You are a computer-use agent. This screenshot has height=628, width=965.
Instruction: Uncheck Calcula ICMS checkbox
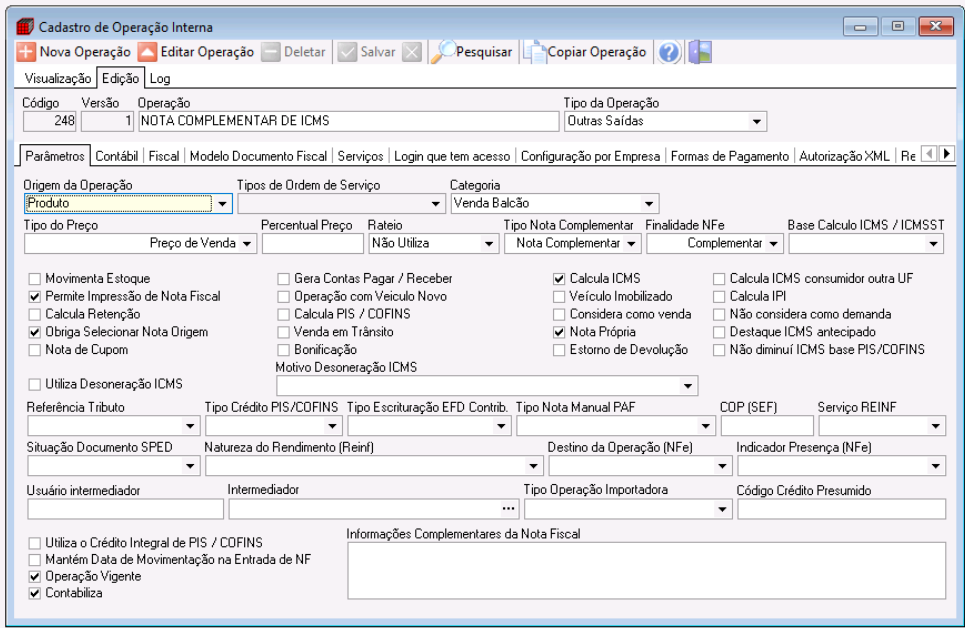coord(559,279)
